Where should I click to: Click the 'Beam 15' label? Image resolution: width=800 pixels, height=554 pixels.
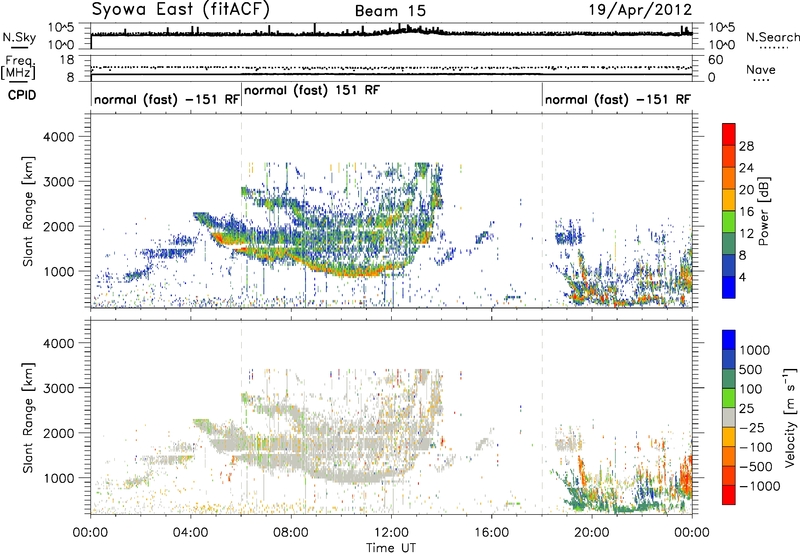pos(390,11)
